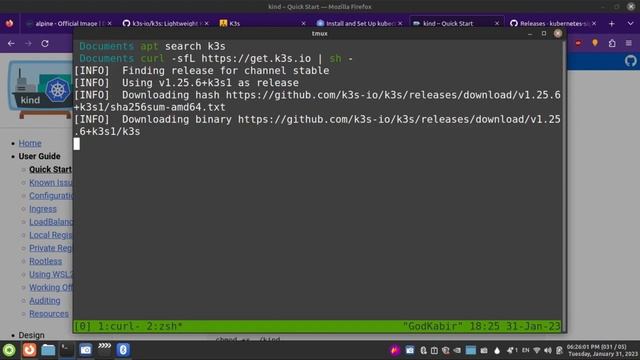
Task: Open the Known Issues sidebar link
Action: [x=51, y=182]
